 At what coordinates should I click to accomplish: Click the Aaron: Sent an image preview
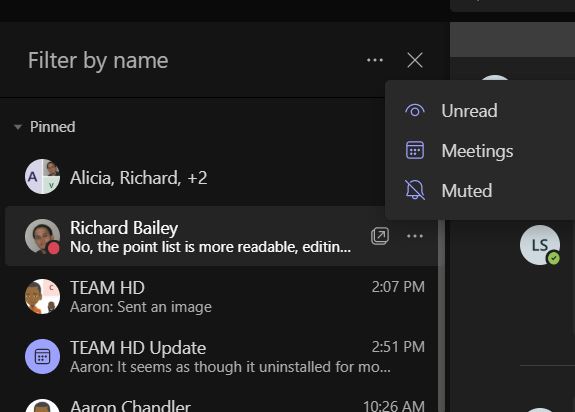pos(141,307)
